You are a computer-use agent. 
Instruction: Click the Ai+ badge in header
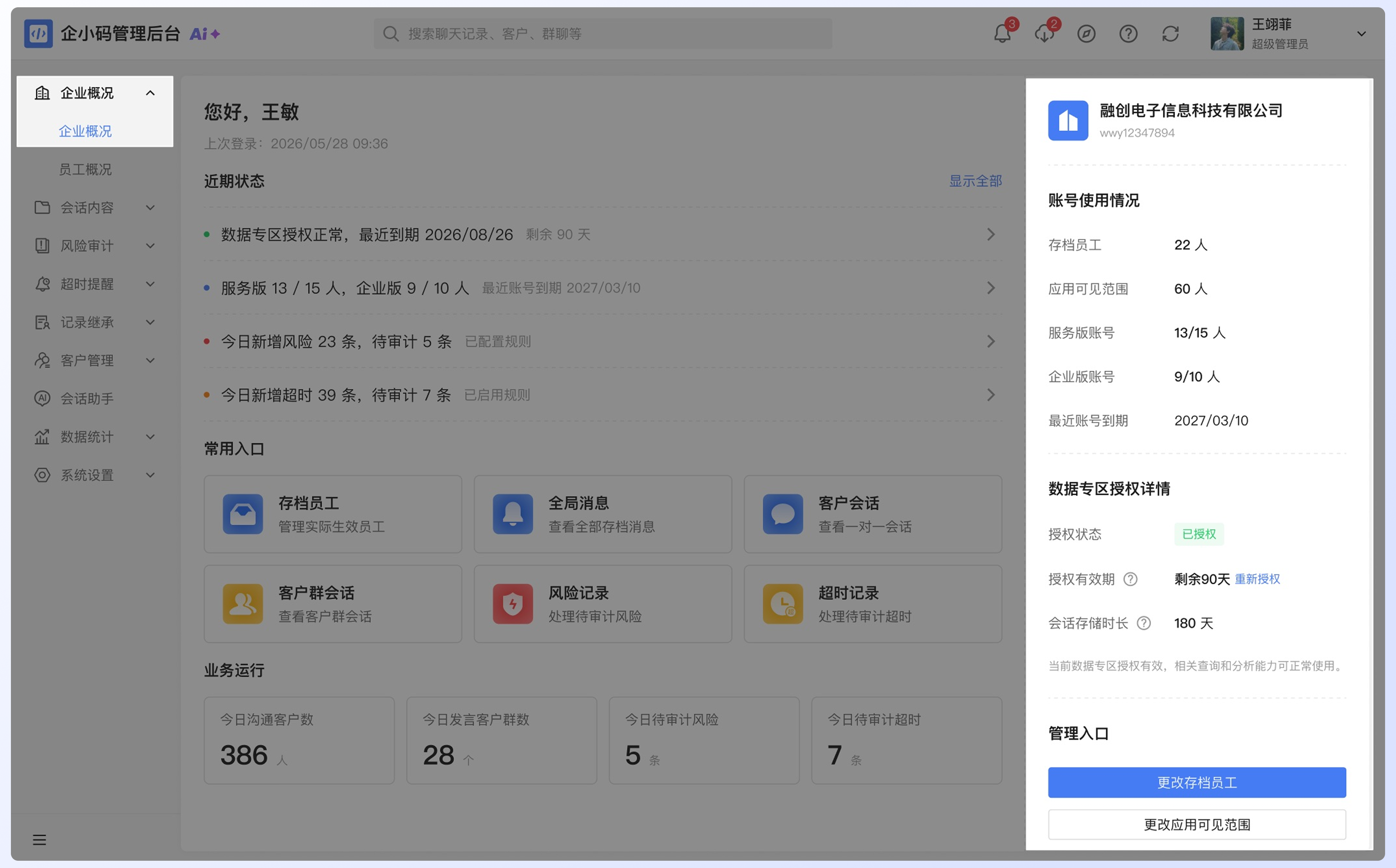(x=204, y=34)
